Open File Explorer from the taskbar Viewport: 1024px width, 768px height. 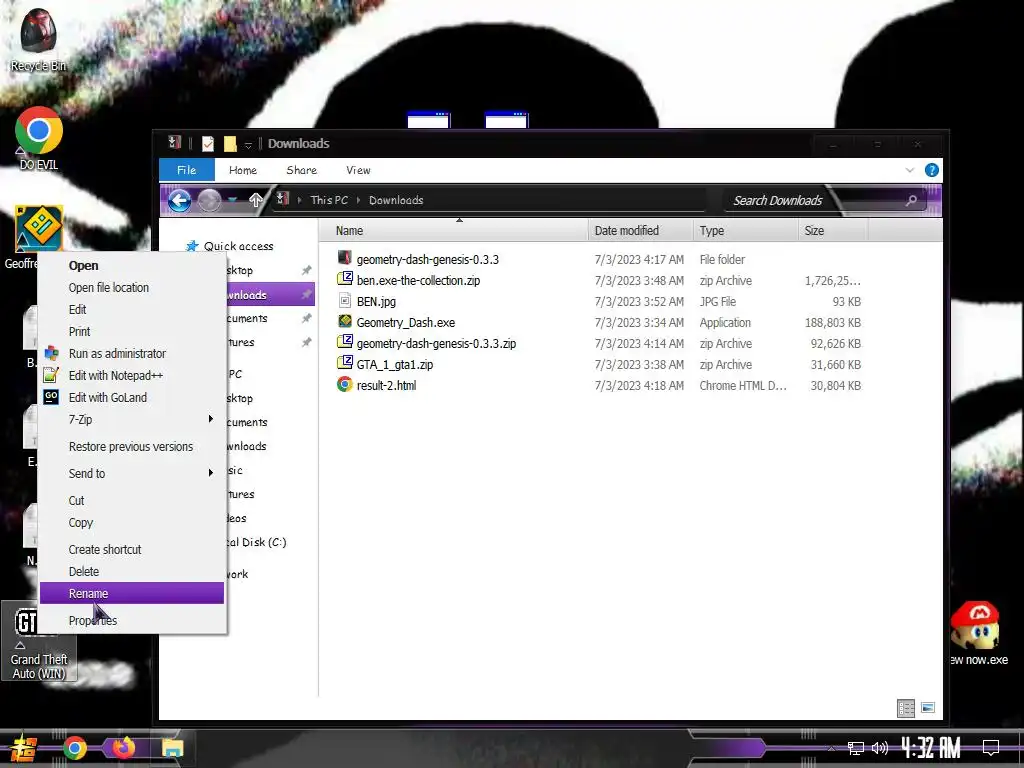172,748
